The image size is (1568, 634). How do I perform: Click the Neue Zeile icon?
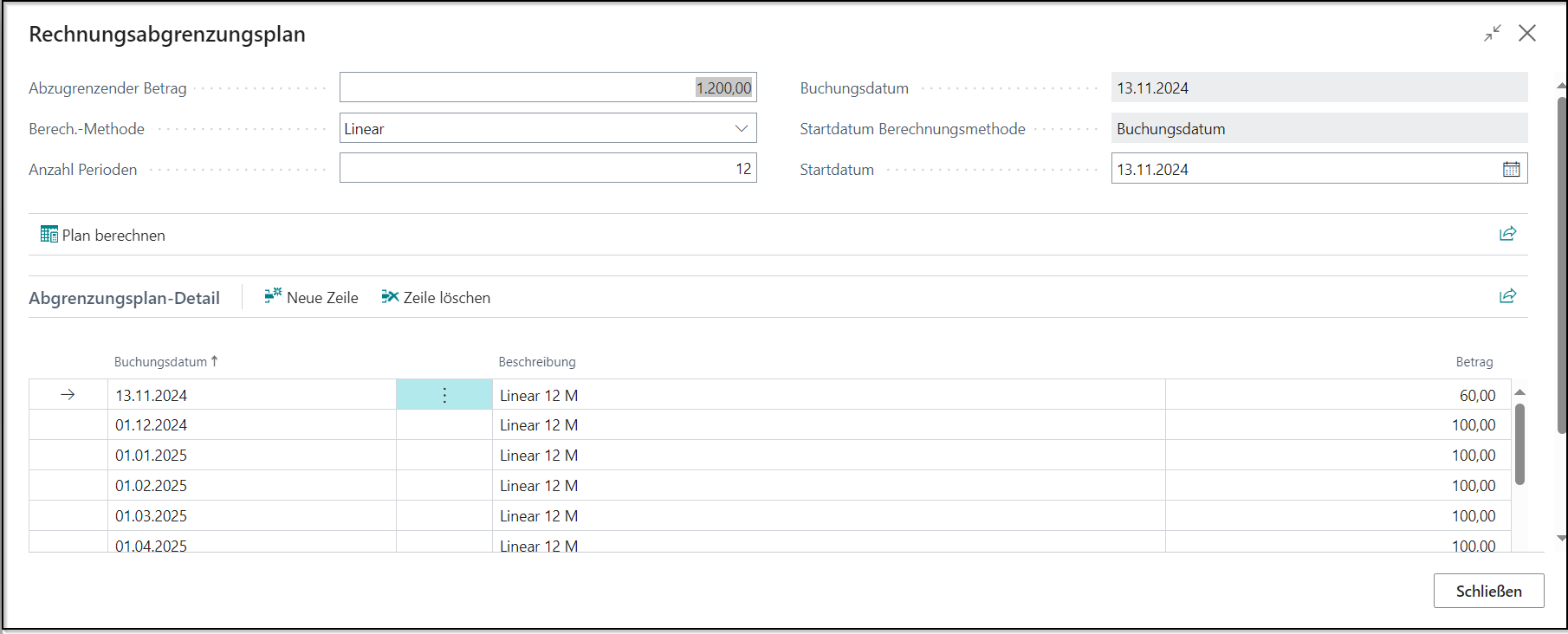pyautogui.click(x=273, y=297)
